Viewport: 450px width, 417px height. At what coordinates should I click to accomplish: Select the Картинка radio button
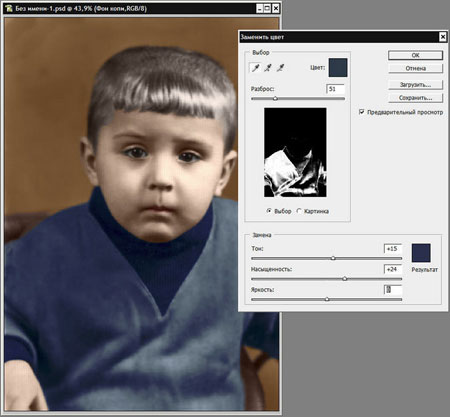pyautogui.click(x=299, y=211)
